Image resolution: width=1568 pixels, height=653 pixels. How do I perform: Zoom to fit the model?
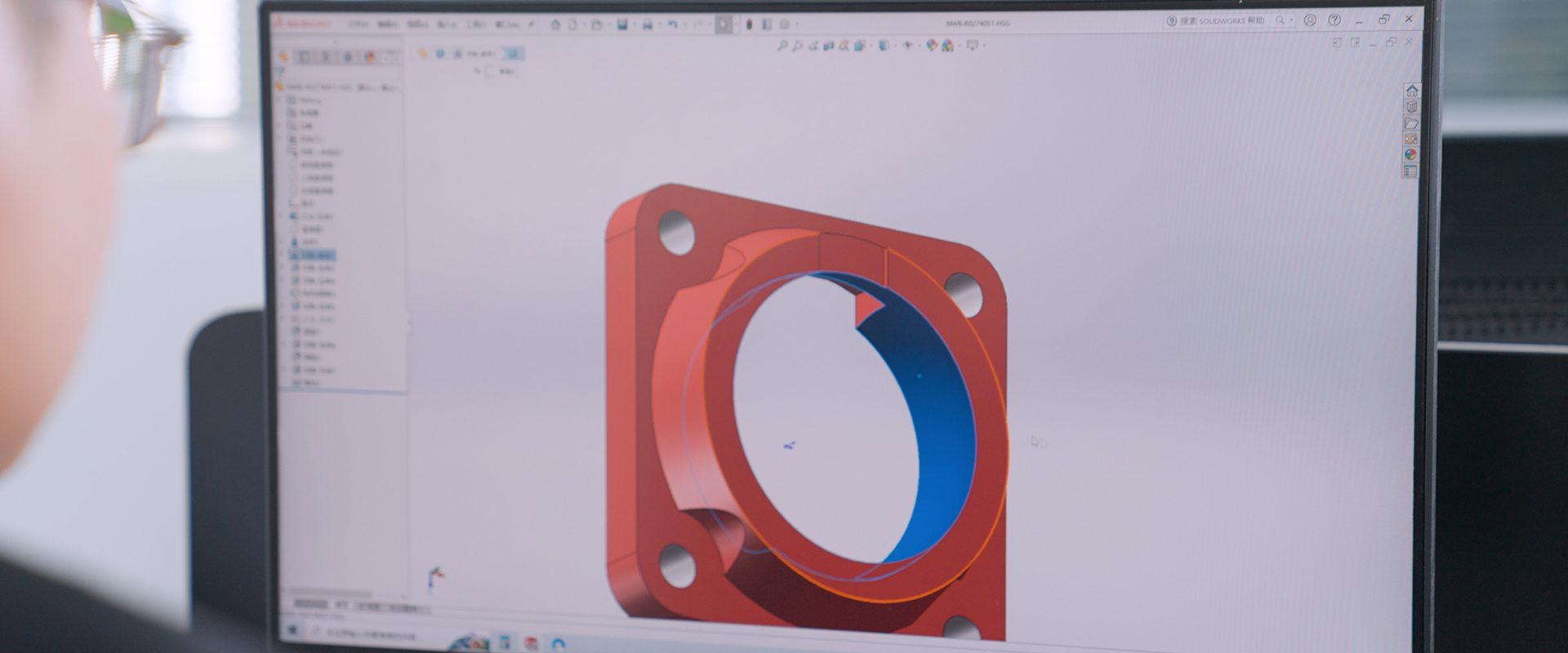[x=782, y=46]
